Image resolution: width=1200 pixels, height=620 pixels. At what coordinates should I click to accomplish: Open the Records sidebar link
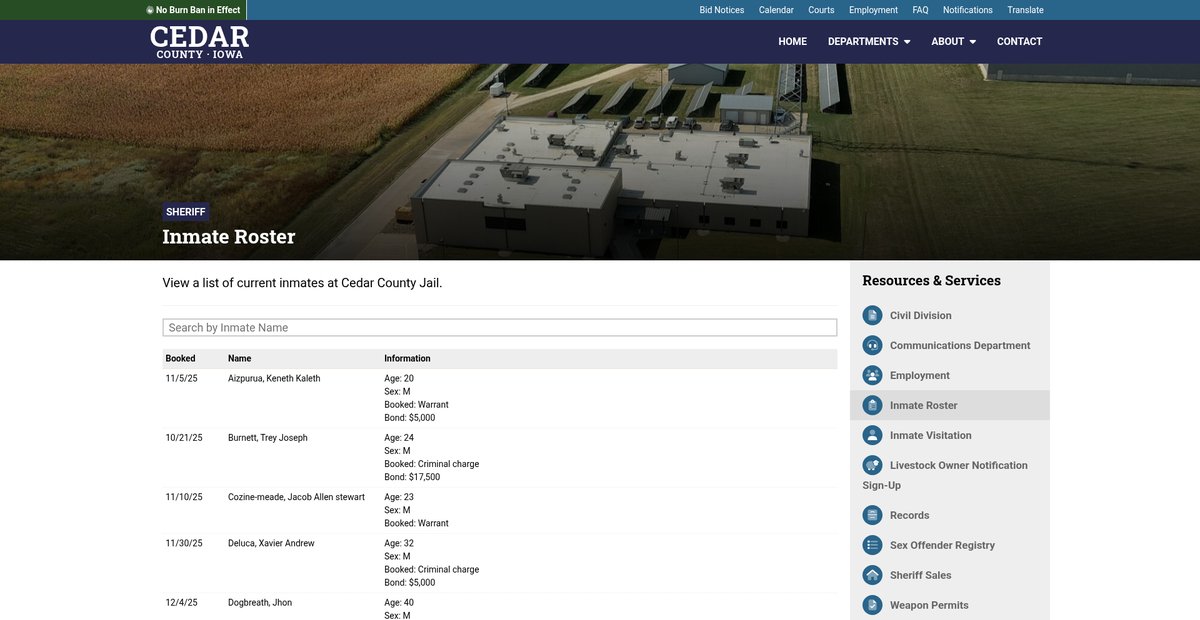tap(909, 515)
